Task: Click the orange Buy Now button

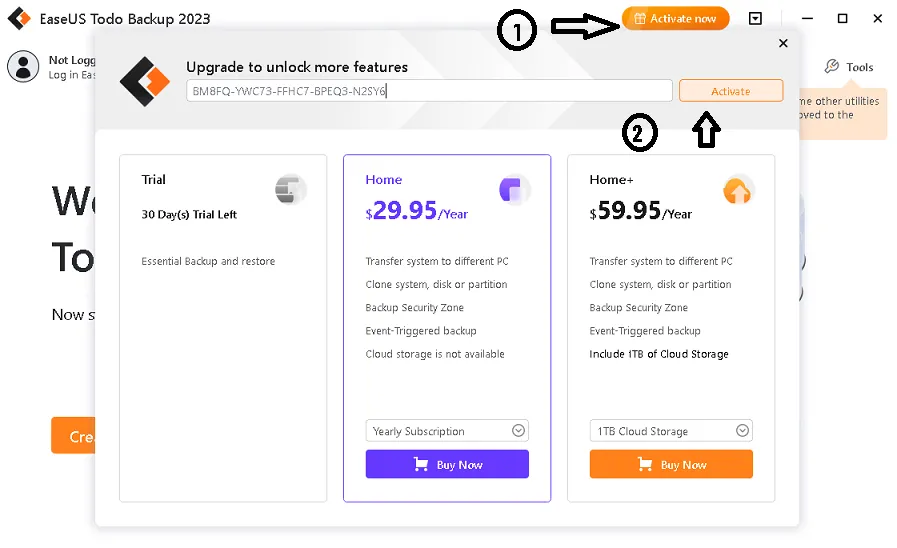Action: [x=671, y=464]
